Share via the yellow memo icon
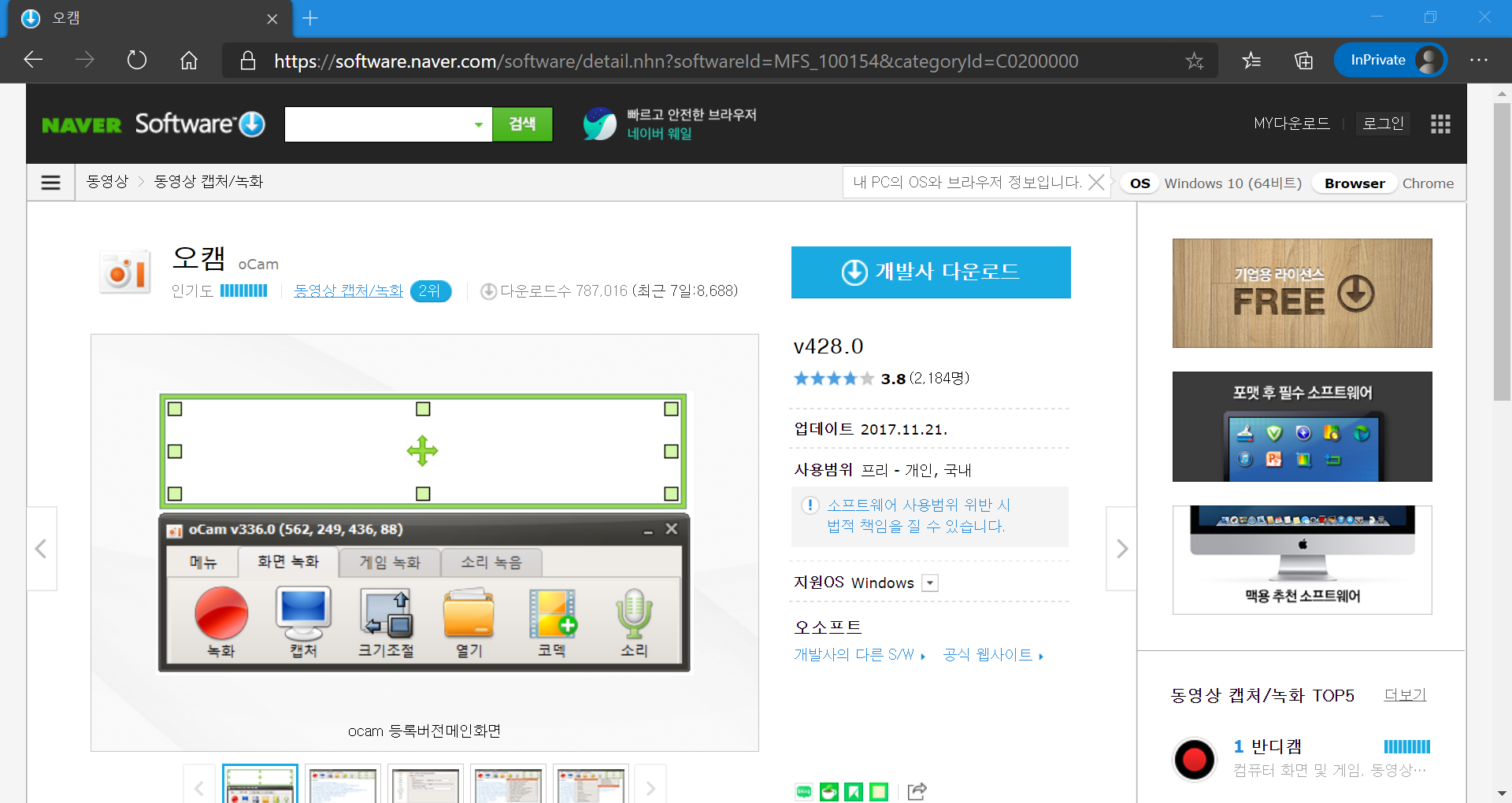The width and height of the screenshot is (1512, 803). click(879, 792)
